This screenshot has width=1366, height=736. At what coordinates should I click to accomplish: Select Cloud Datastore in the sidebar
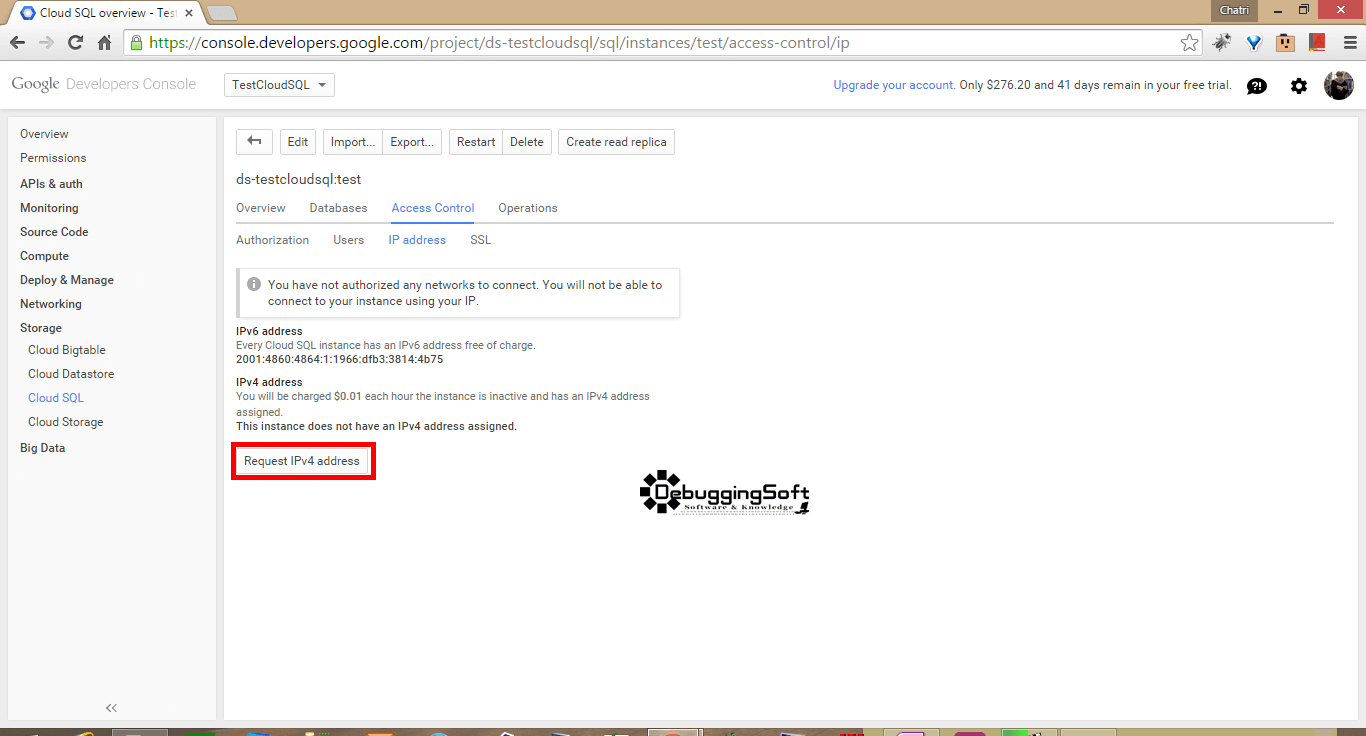(70, 373)
